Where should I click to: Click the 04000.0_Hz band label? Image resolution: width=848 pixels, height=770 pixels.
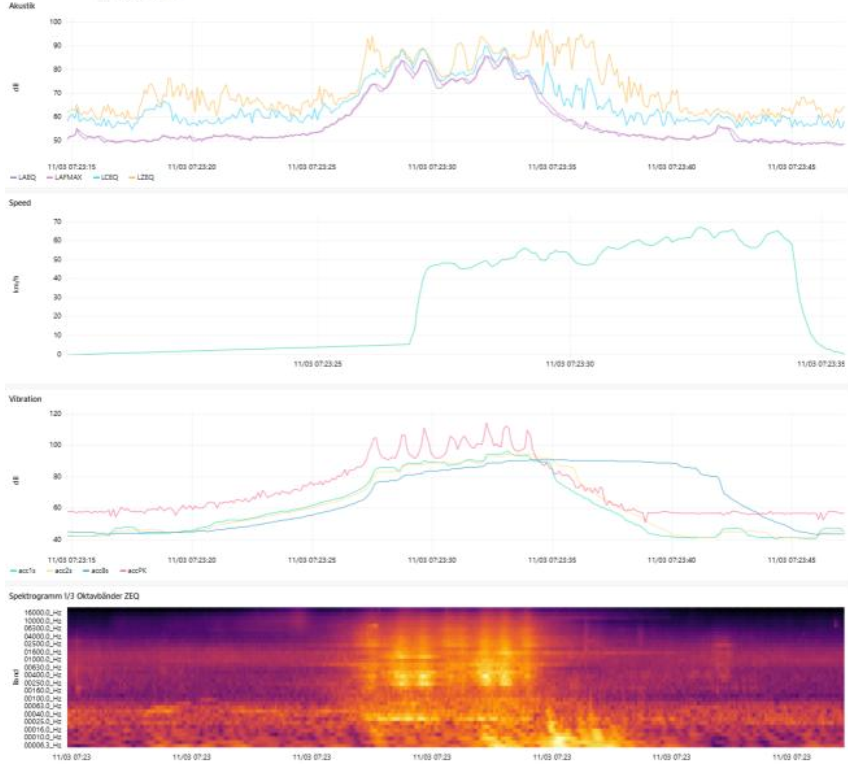(x=42, y=636)
